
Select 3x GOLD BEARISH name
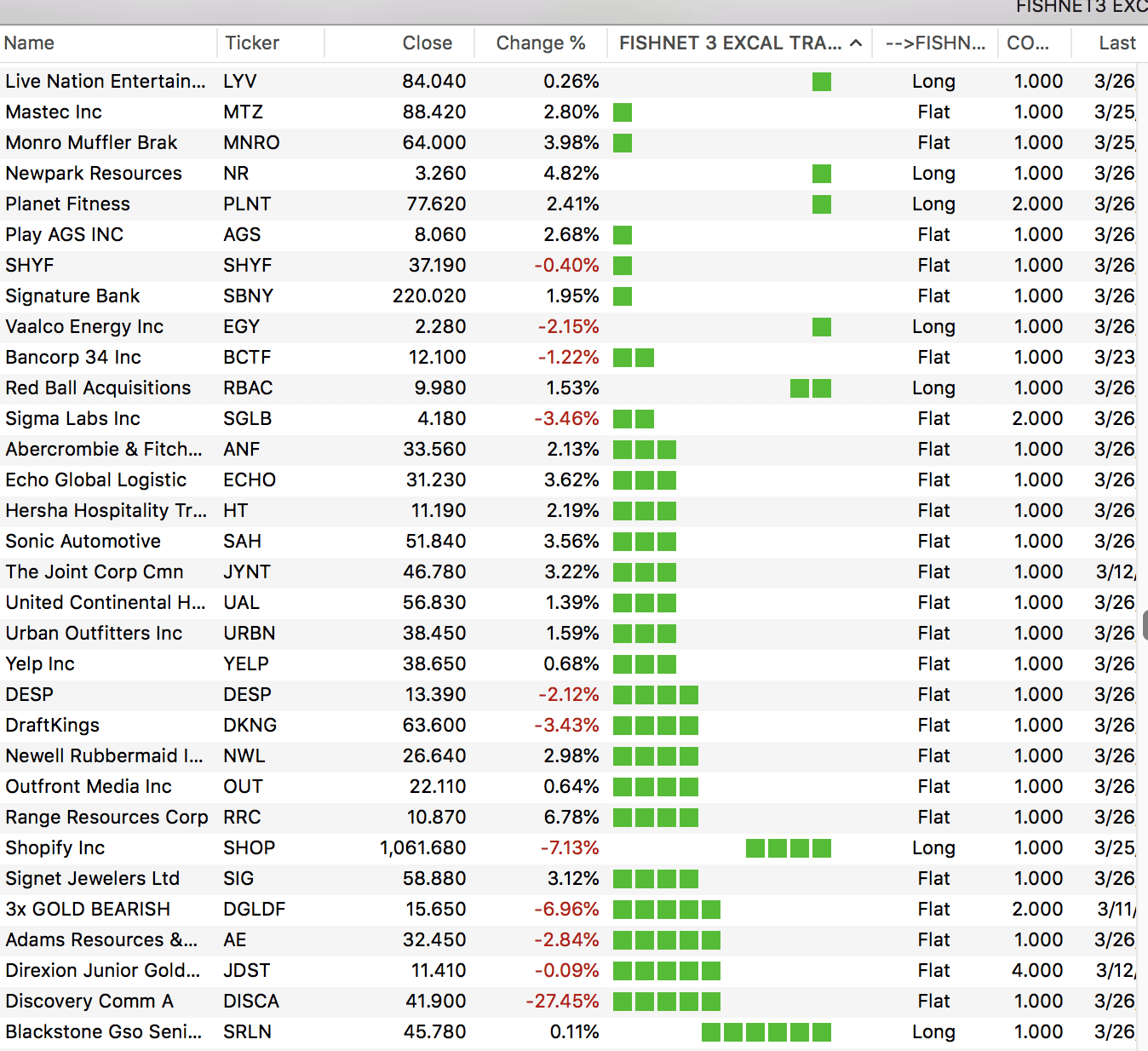[88, 910]
